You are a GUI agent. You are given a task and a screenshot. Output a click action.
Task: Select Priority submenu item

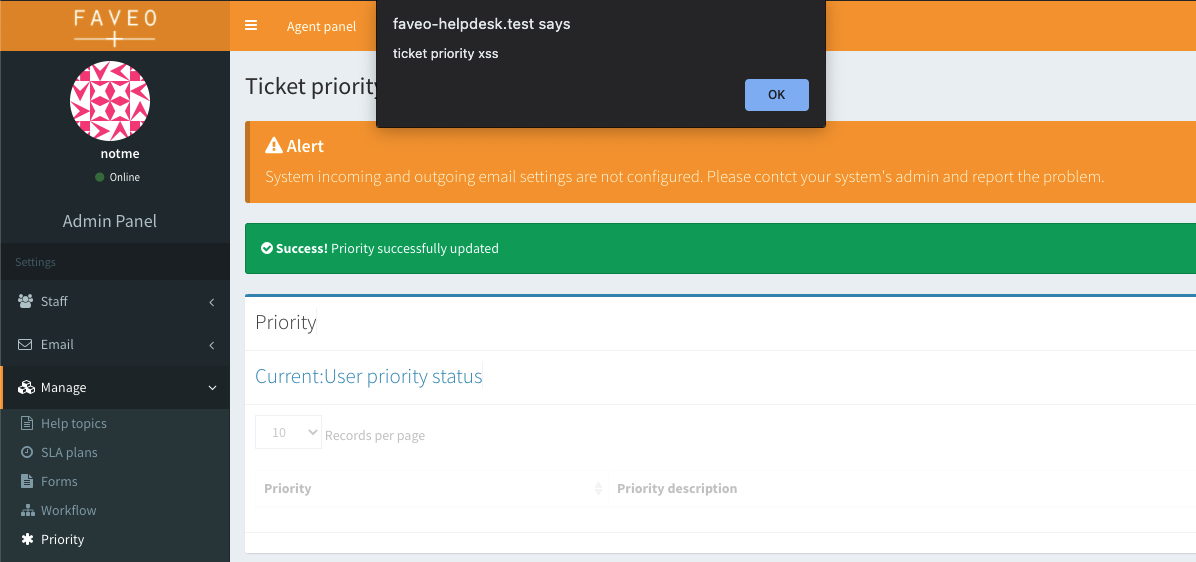coord(63,539)
